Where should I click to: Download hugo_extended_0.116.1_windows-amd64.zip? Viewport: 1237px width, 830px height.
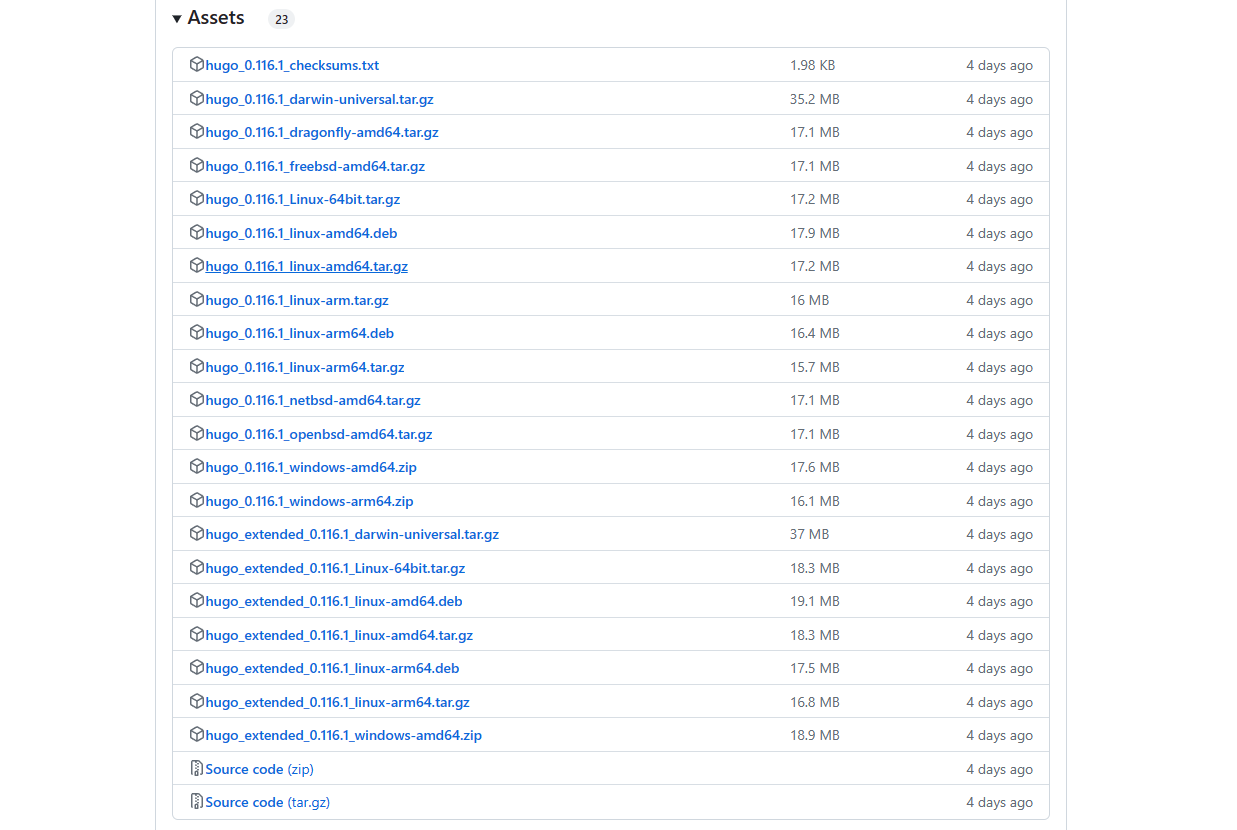coord(344,736)
